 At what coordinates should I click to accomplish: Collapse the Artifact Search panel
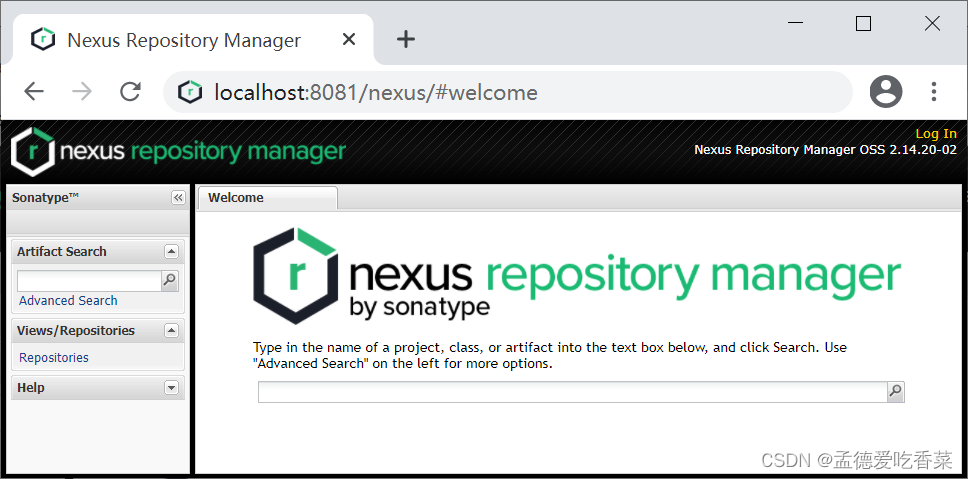pyautogui.click(x=172, y=251)
